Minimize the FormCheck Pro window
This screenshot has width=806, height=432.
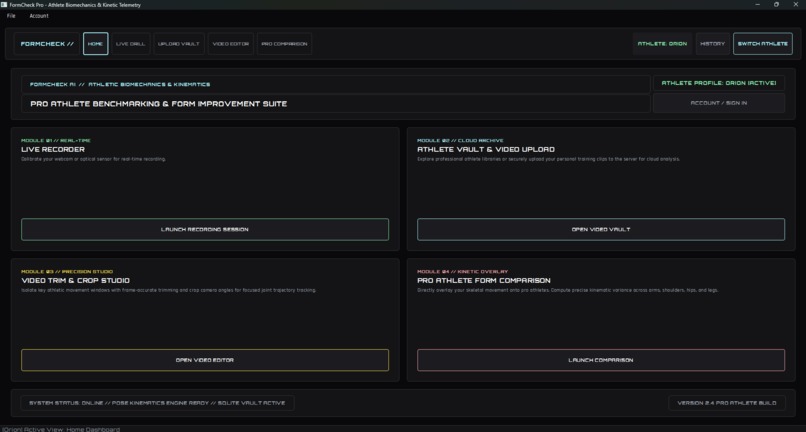[x=757, y=5]
